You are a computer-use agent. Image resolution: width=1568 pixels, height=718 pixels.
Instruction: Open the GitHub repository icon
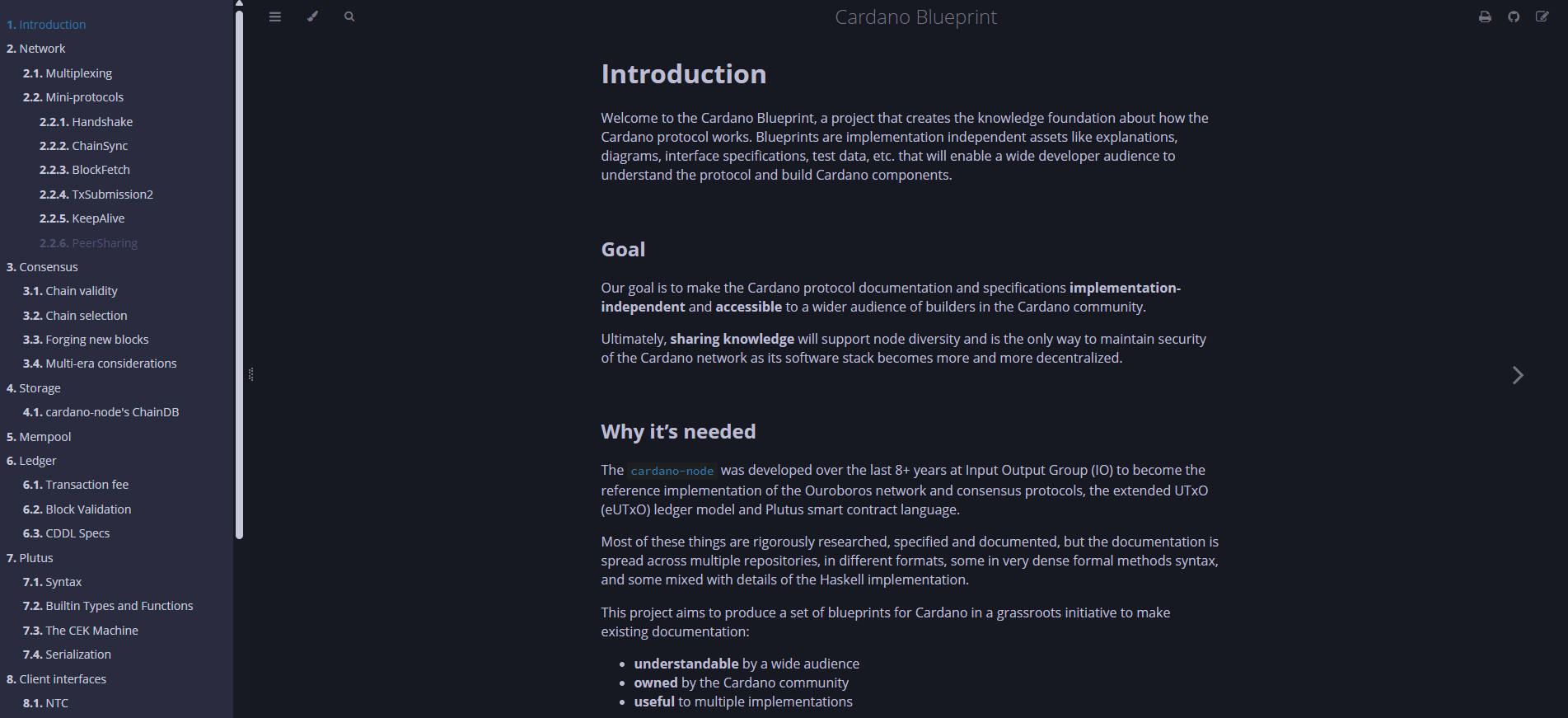pyautogui.click(x=1514, y=16)
